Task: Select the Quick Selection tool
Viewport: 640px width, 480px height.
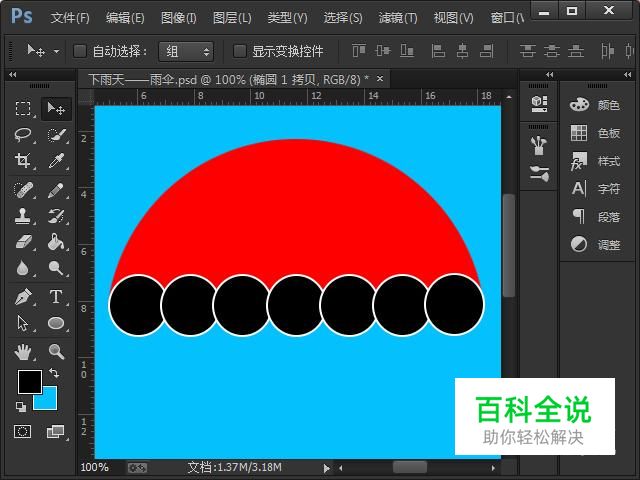Action: tap(57, 135)
